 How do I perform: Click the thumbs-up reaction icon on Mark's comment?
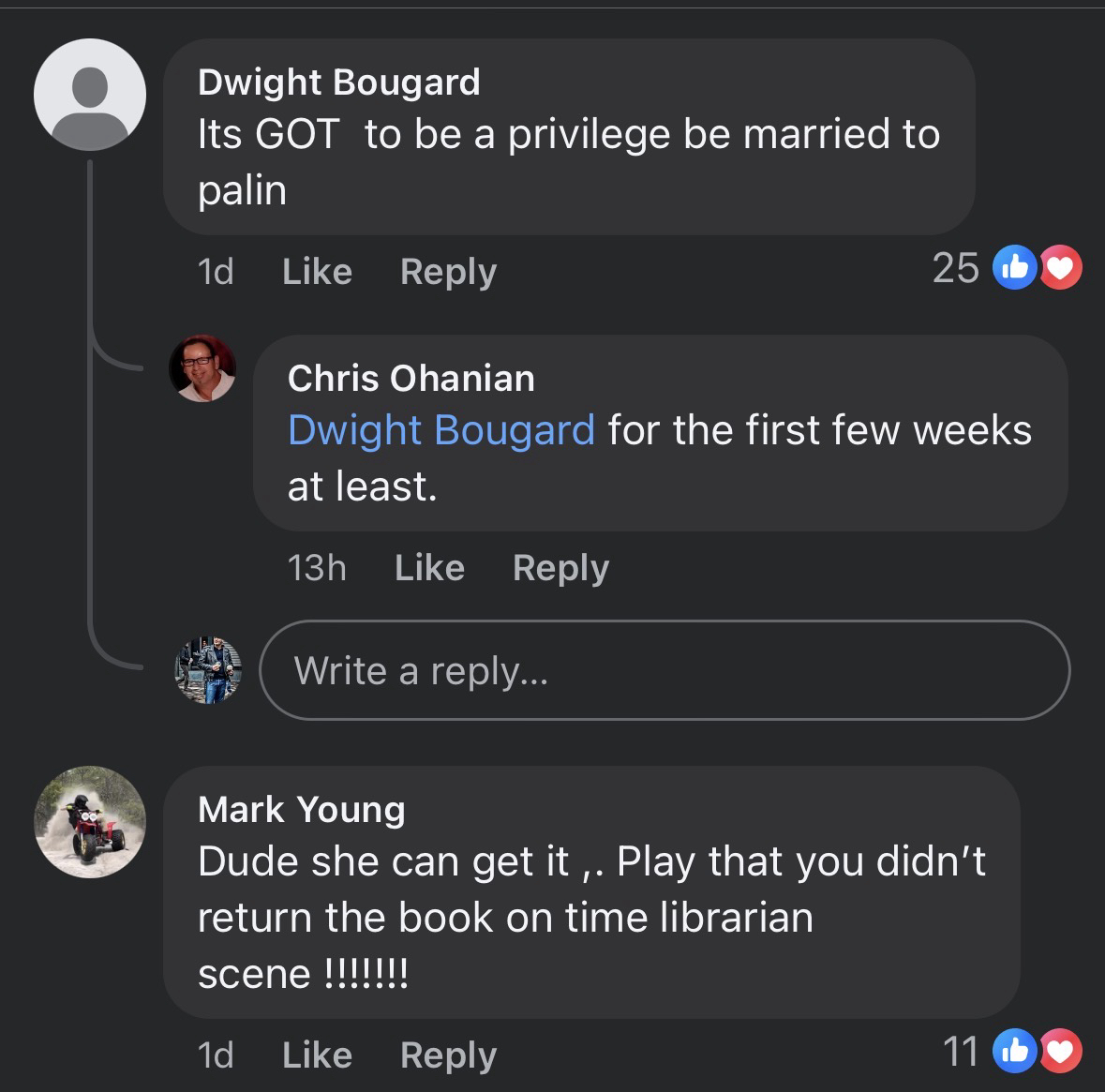click(1015, 1051)
